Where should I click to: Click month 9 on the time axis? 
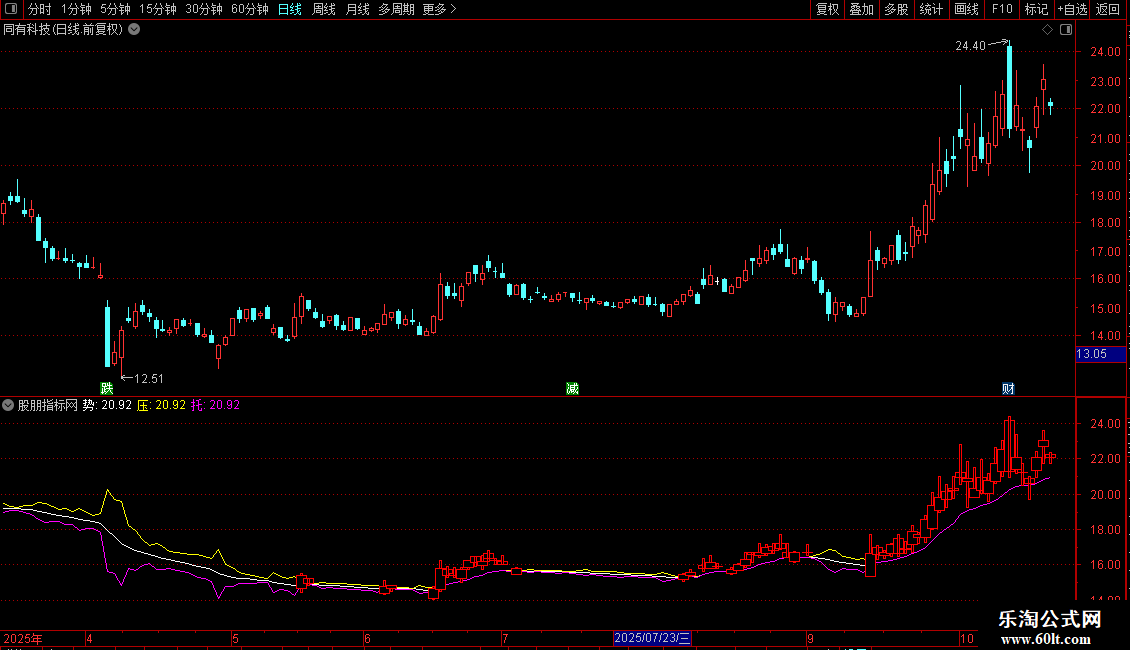810,638
